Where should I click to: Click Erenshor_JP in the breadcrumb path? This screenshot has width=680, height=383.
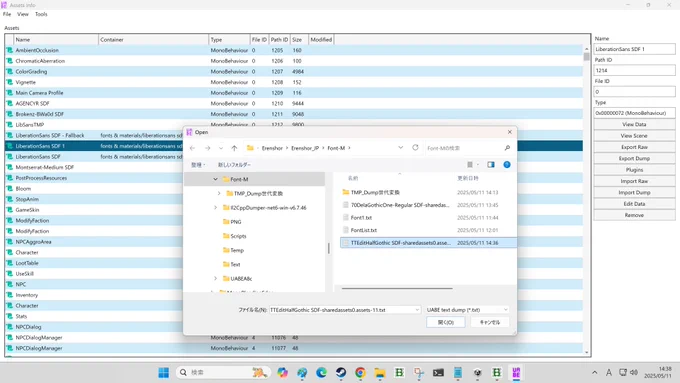pos(305,148)
